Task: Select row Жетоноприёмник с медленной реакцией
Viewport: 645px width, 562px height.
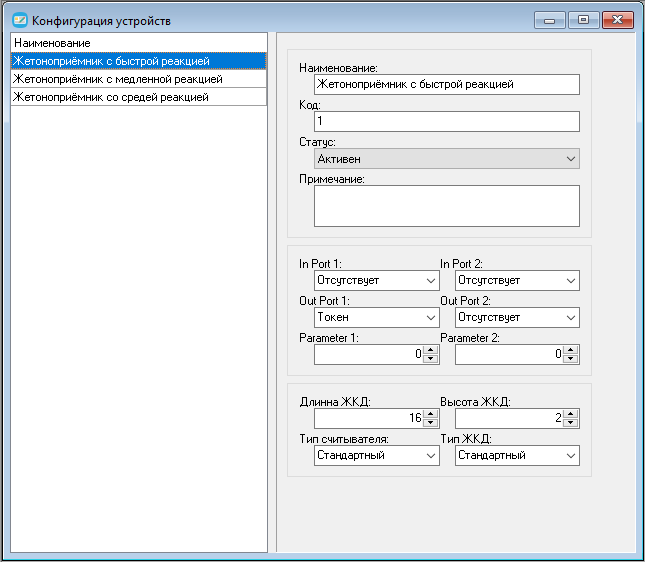Action: pyautogui.click(x=139, y=79)
